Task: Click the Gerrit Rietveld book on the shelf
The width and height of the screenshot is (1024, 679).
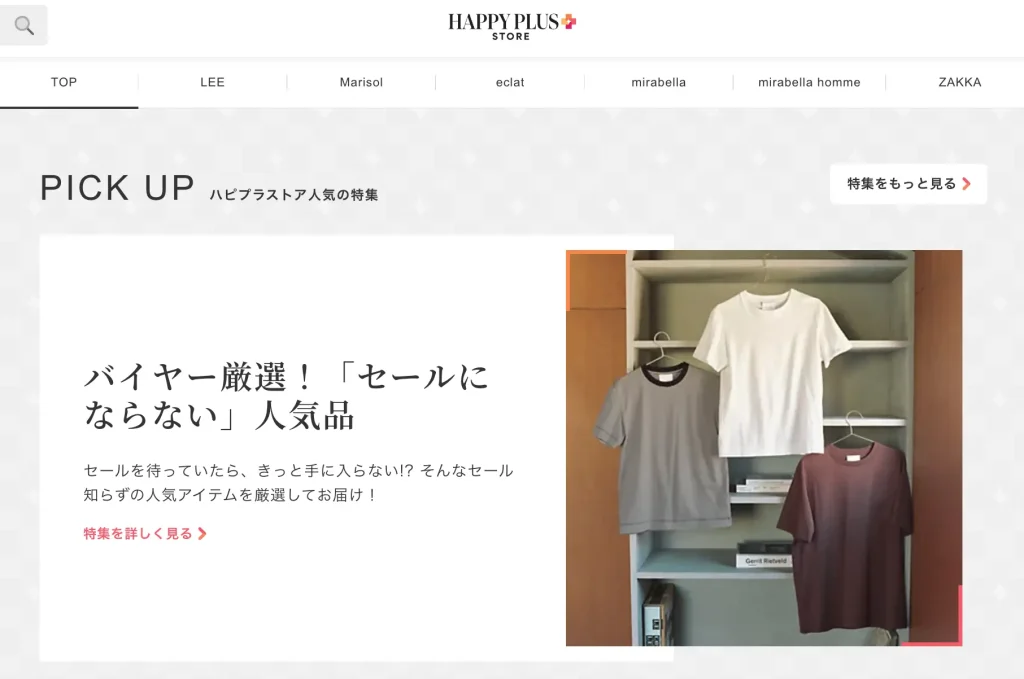Action: coord(766,560)
